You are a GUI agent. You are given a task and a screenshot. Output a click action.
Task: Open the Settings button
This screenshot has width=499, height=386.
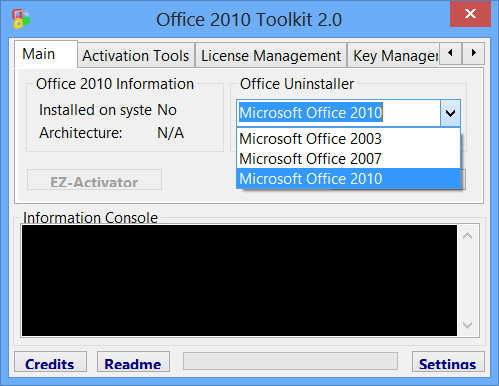(448, 362)
